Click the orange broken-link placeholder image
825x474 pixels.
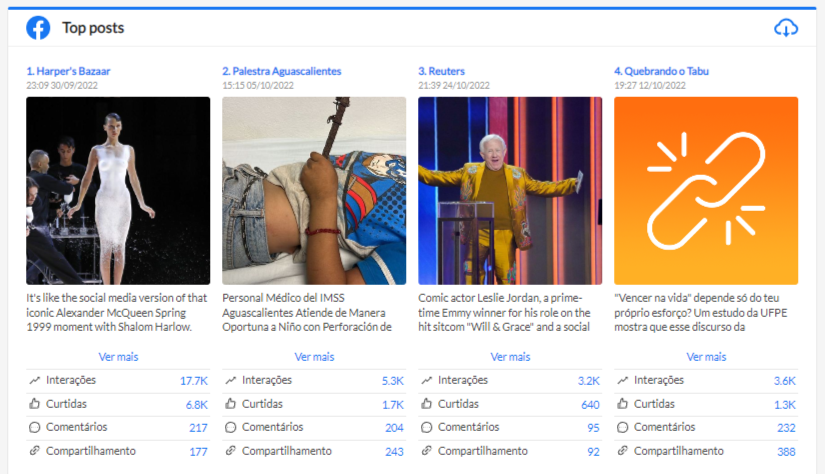706,190
